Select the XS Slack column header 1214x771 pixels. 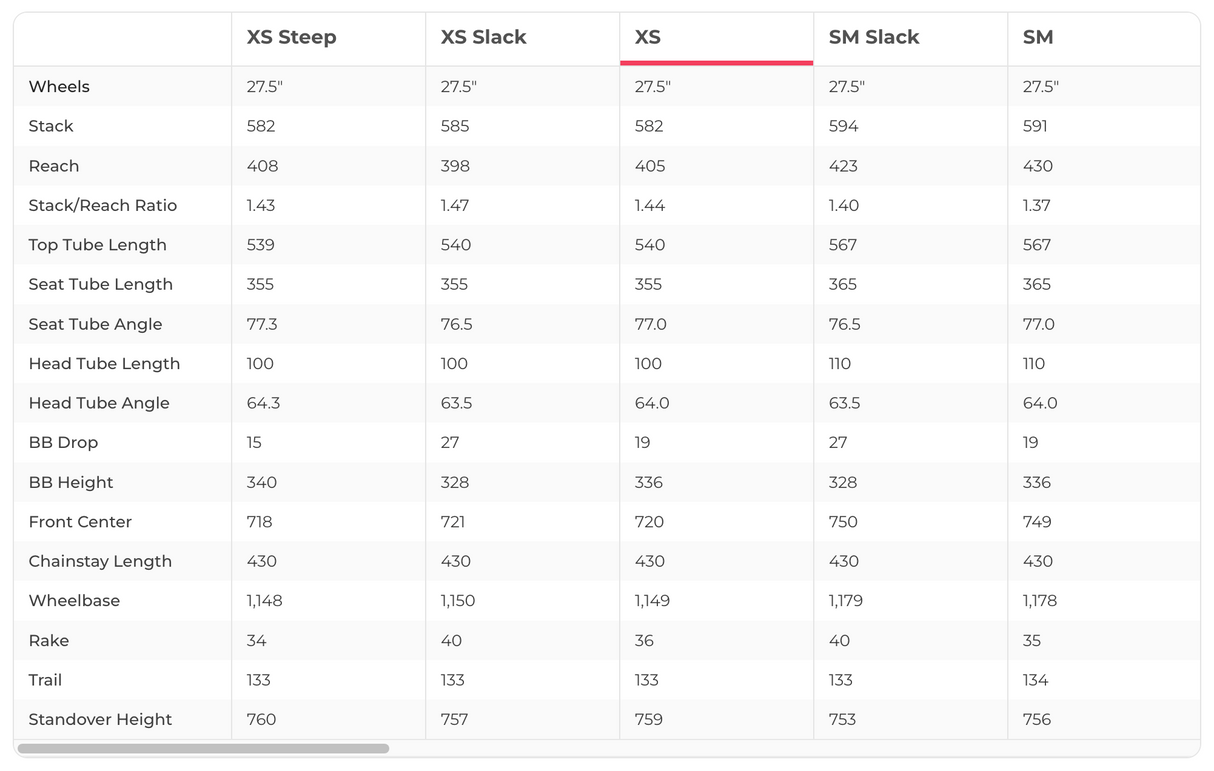(483, 38)
